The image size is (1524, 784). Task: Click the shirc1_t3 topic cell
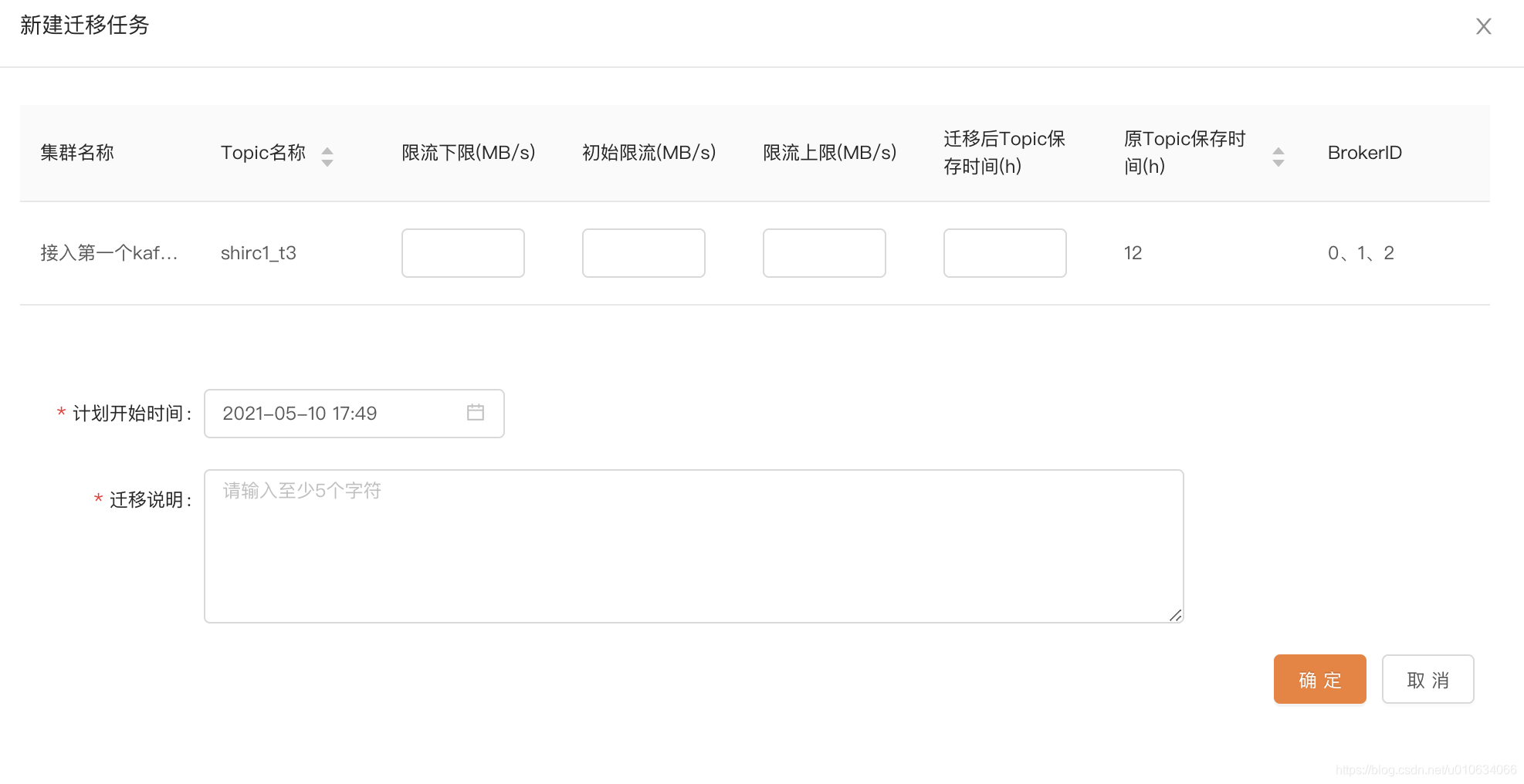click(x=259, y=253)
